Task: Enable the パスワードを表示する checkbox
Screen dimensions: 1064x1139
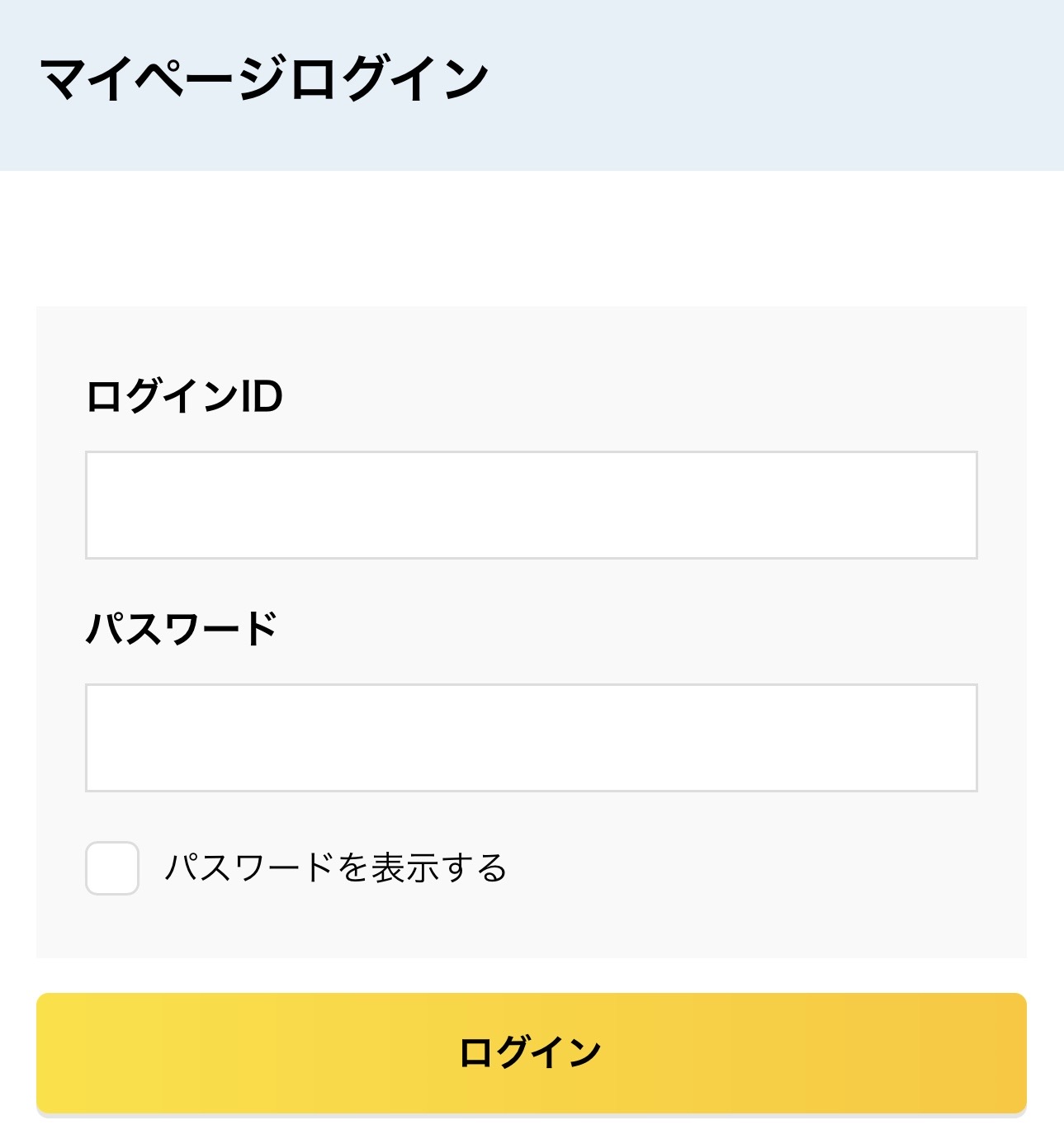Action: [112, 868]
